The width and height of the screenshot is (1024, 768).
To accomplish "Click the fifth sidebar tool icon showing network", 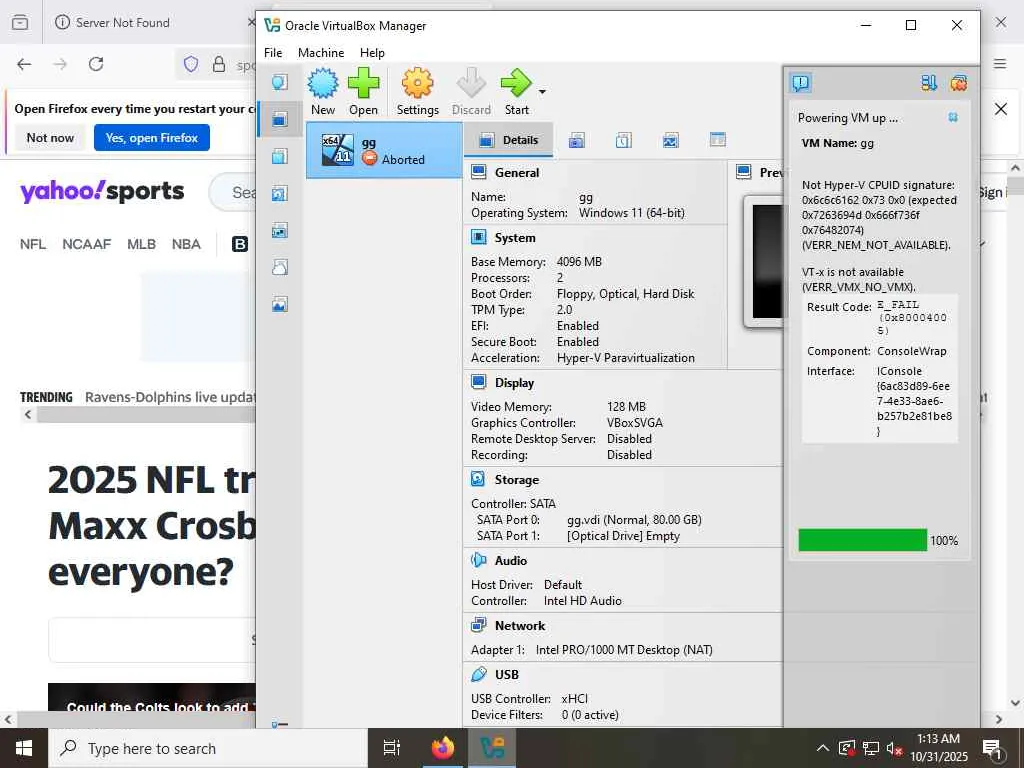I will pos(280,230).
